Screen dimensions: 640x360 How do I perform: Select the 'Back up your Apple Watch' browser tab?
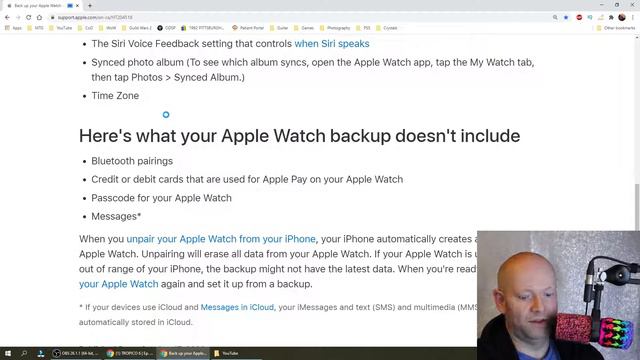pyautogui.click(x=42, y=6)
